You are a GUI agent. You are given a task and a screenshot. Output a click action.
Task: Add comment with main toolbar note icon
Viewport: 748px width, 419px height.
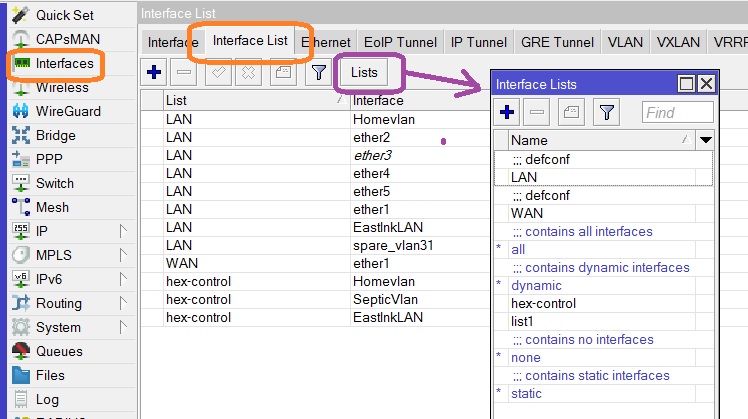tap(283, 73)
